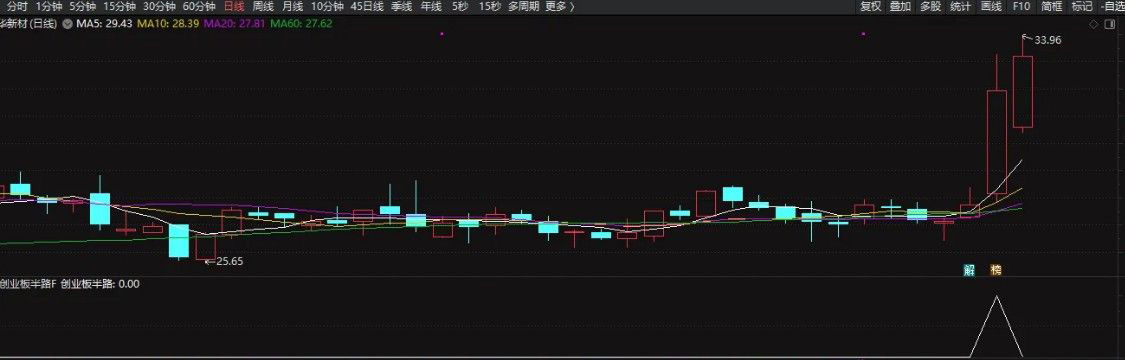Click the 自选 watchlist button
This screenshot has width=1125, height=360.
1114,6
